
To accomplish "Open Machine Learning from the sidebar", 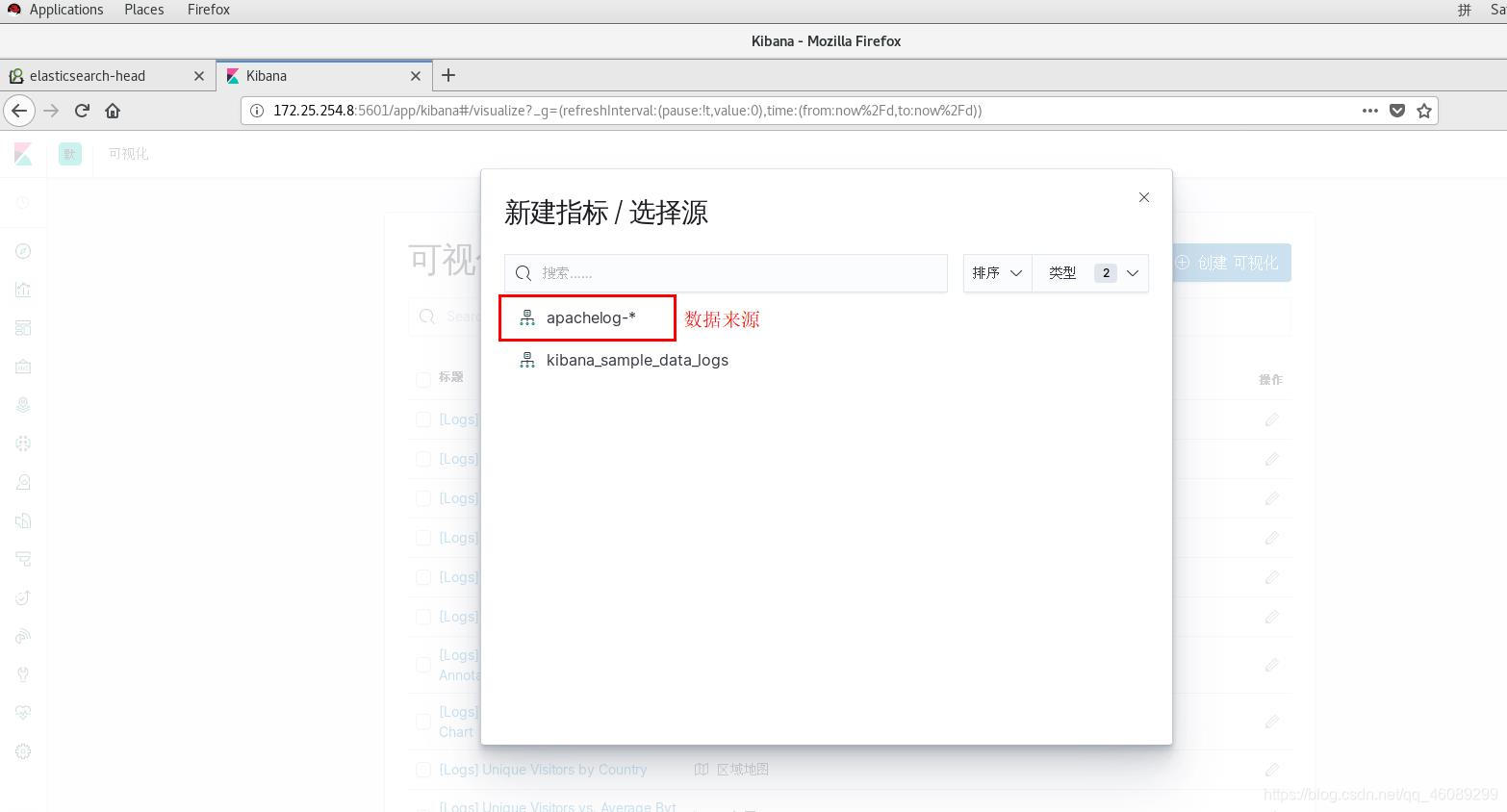I will [x=23, y=444].
